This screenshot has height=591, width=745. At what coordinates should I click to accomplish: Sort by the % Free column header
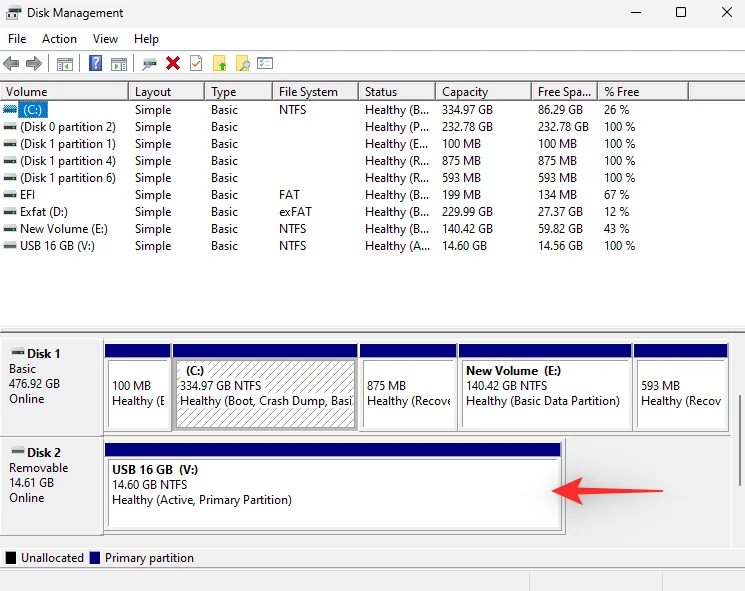point(643,92)
